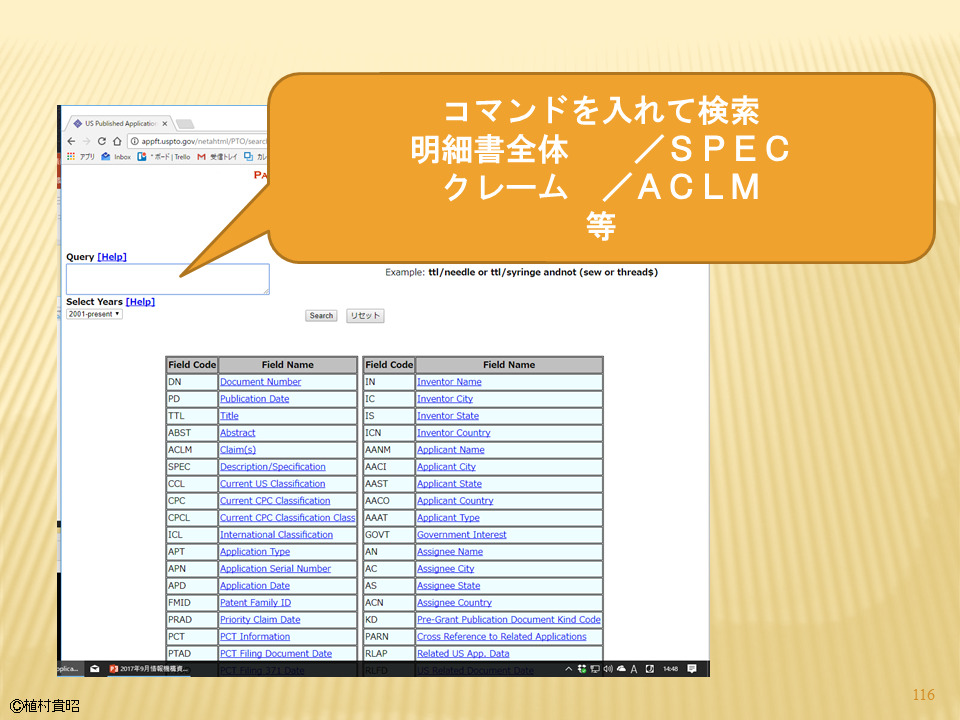View site info icon in address bar

pos(135,141)
